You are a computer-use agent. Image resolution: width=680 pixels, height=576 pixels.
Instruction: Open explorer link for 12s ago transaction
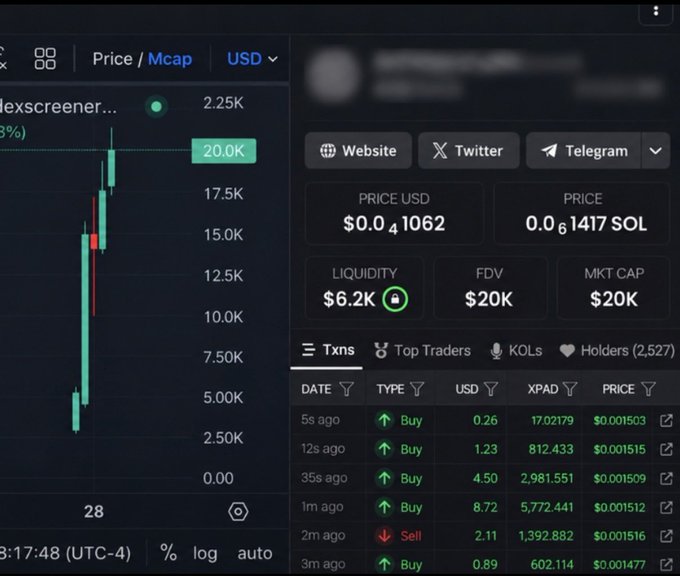tap(666, 449)
